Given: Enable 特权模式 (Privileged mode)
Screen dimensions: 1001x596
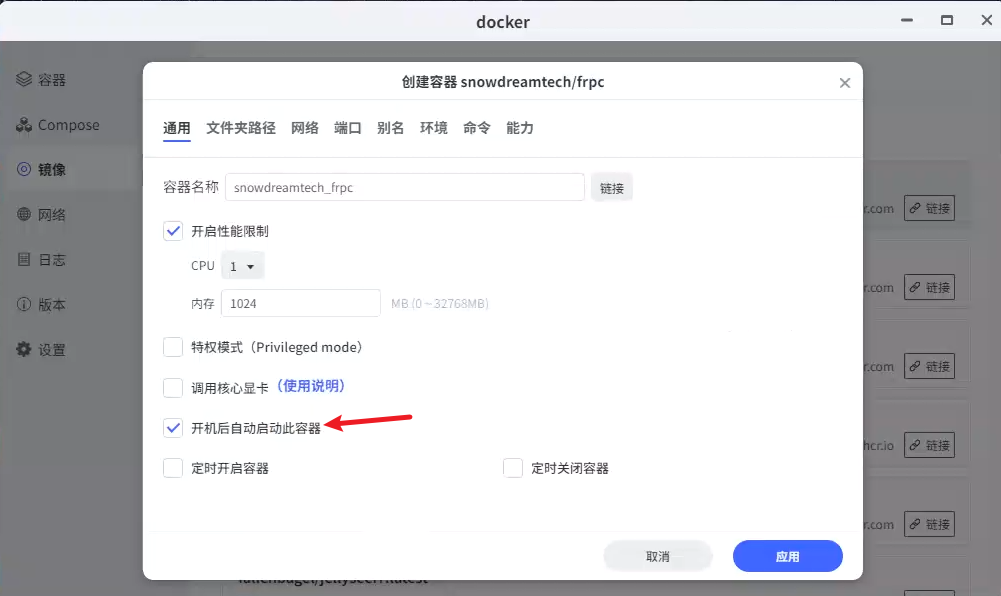Looking at the screenshot, I should point(172,347).
